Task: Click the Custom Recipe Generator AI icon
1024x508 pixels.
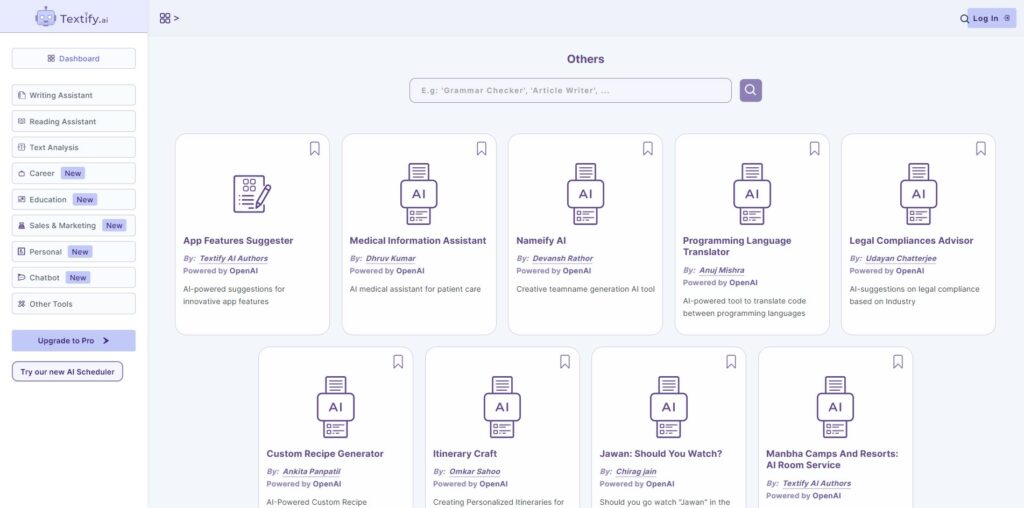Action: pos(336,407)
